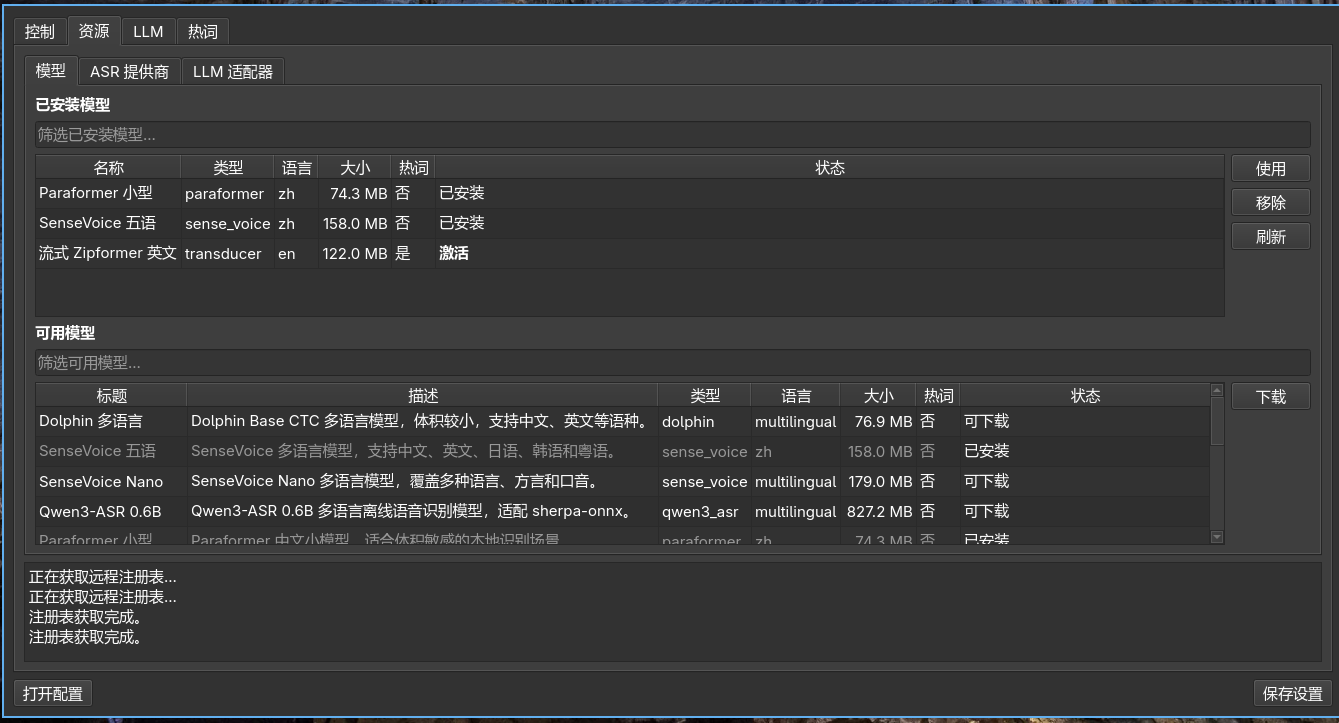The width and height of the screenshot is (1339, 723).
Task: Click the 下载 button
Action: 1270,397
